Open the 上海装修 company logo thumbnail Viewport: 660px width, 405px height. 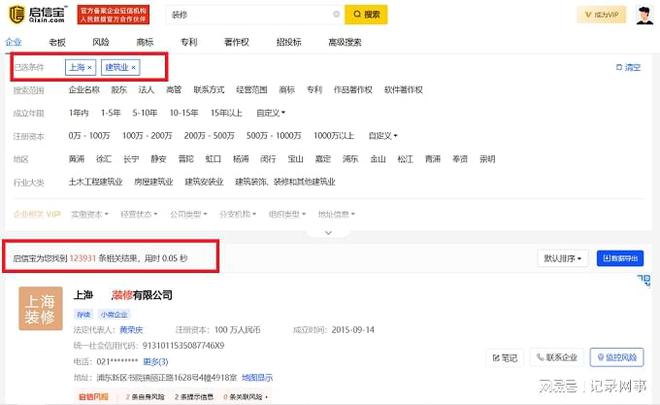(x=40, y=308)
